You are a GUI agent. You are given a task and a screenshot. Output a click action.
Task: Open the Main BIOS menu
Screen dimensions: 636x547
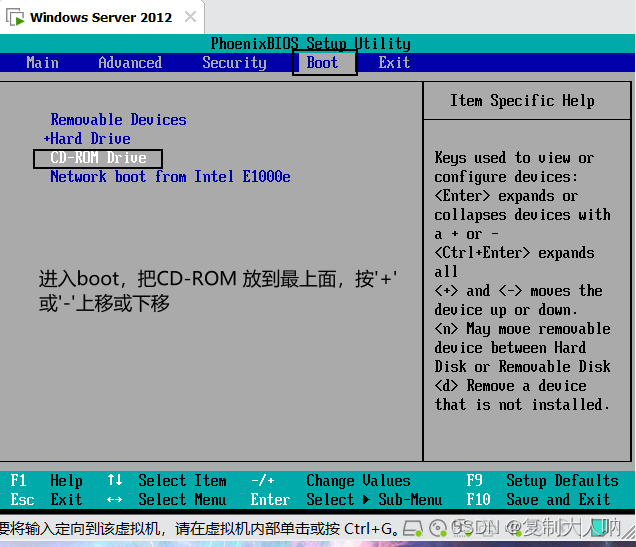(42, 63)
